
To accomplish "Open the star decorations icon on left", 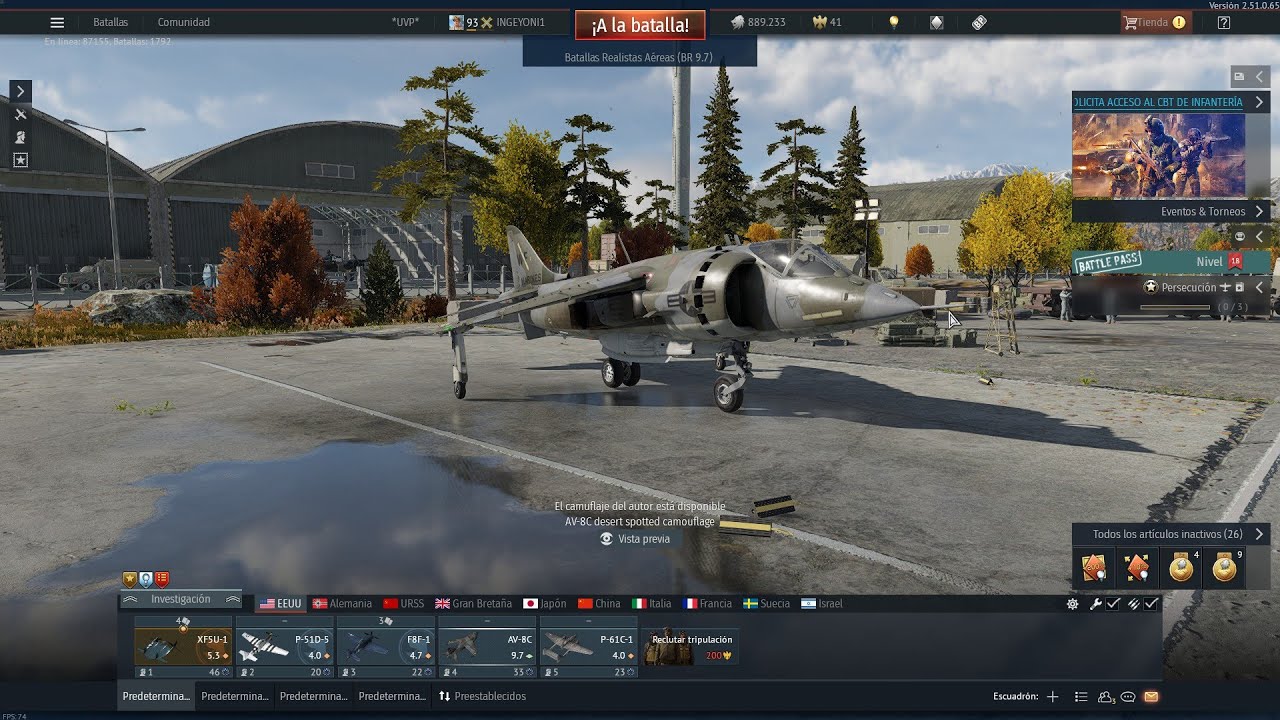I will (x=20, y=160).
